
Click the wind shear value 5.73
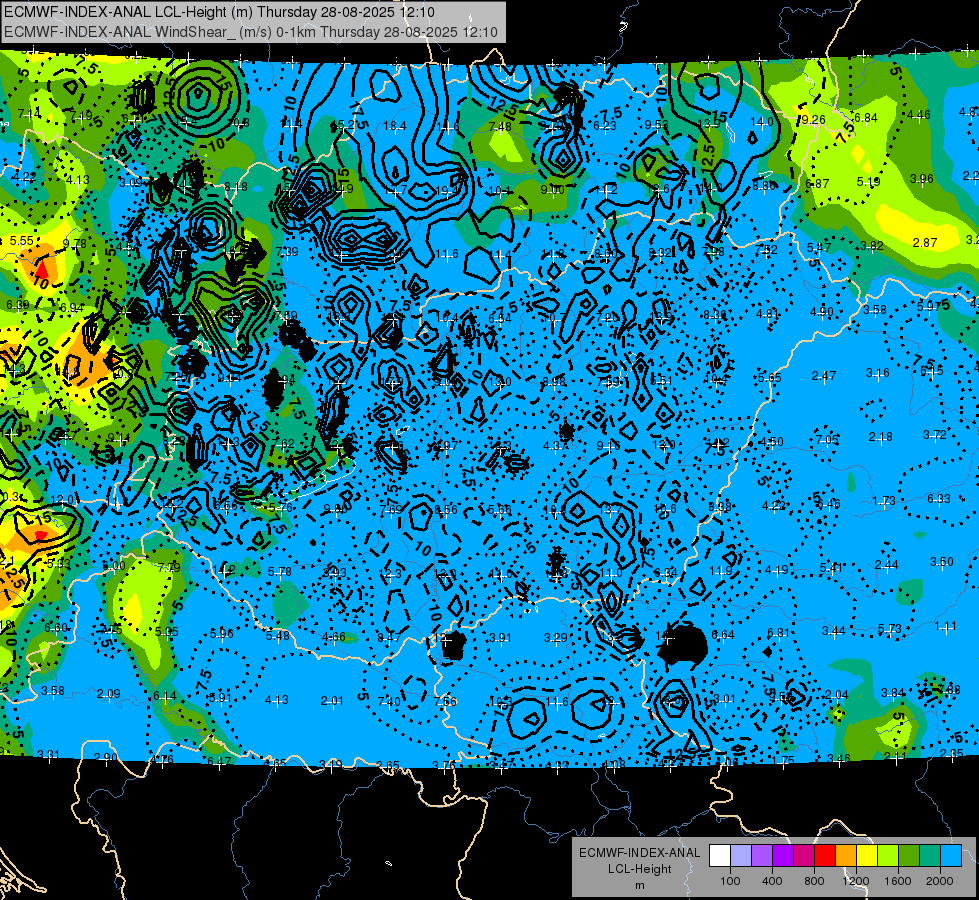pyautogui.click(x=890, y=628)
